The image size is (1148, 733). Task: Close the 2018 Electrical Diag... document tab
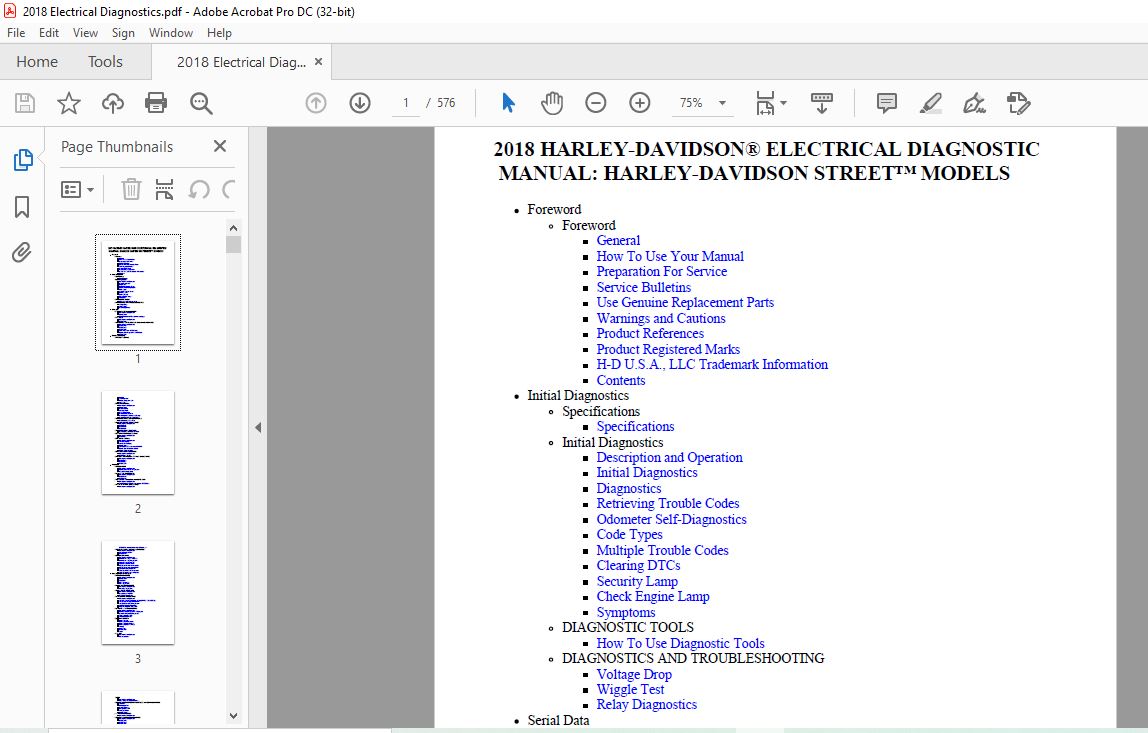tap(318, 62)
